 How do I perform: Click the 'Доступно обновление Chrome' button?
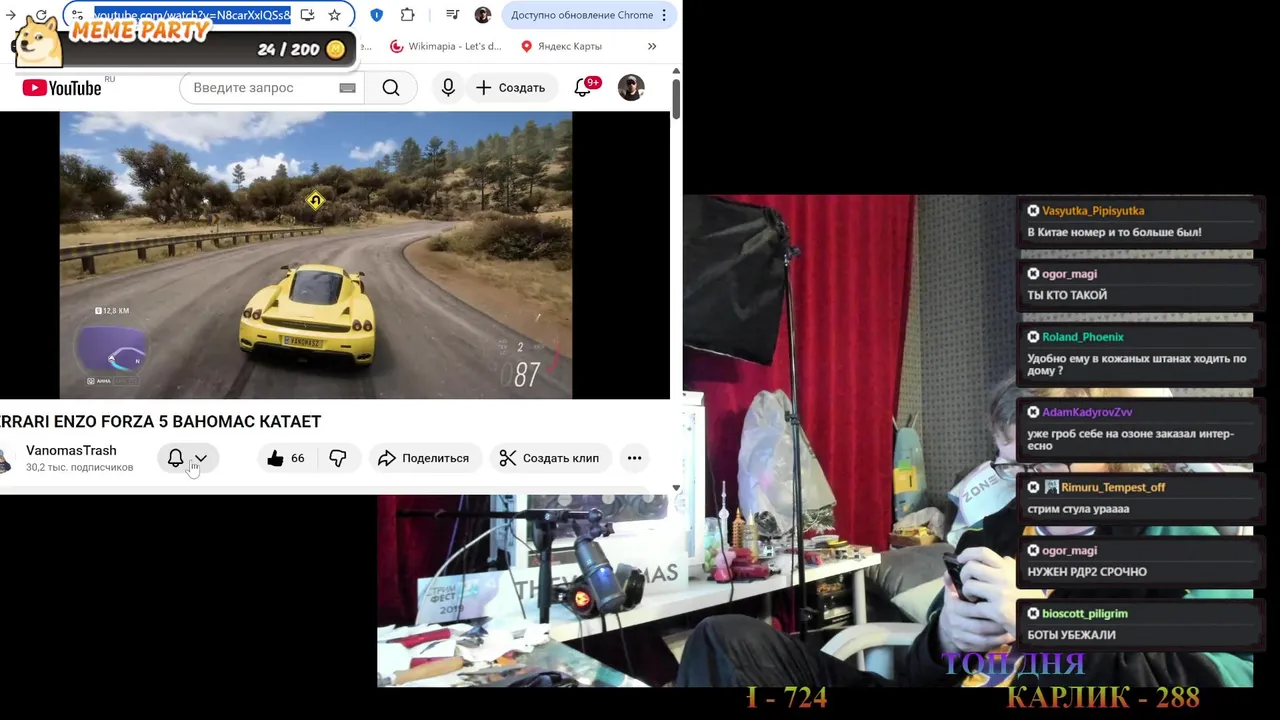pos(589,15)
